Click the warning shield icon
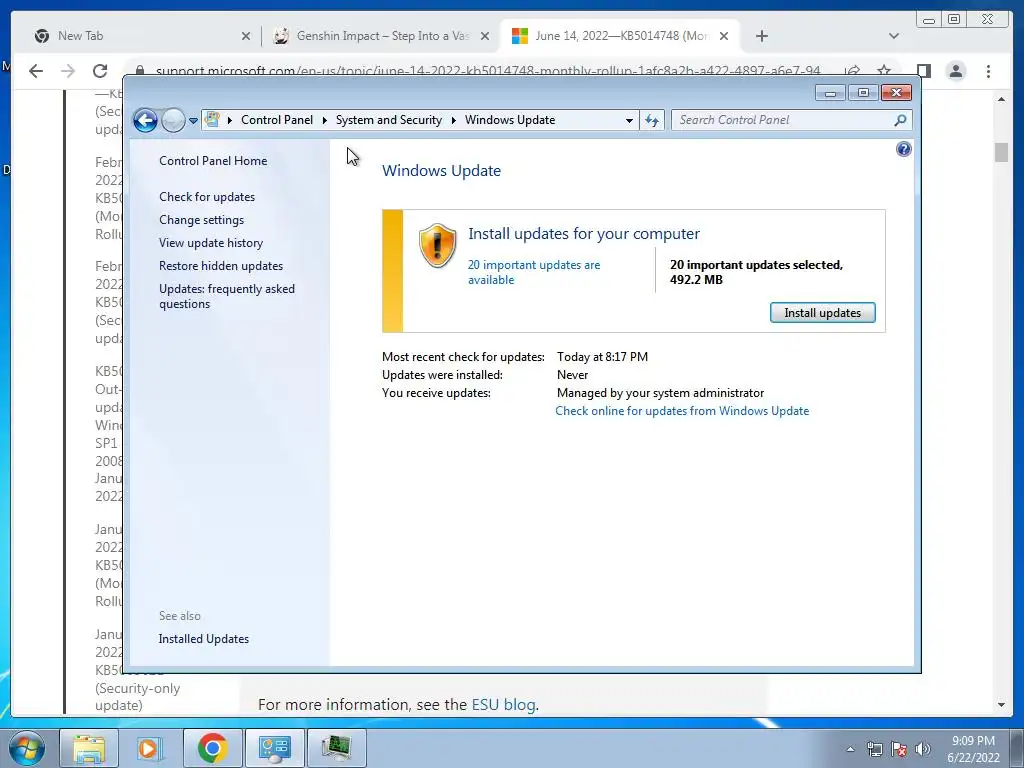 (x=438, y=245)
